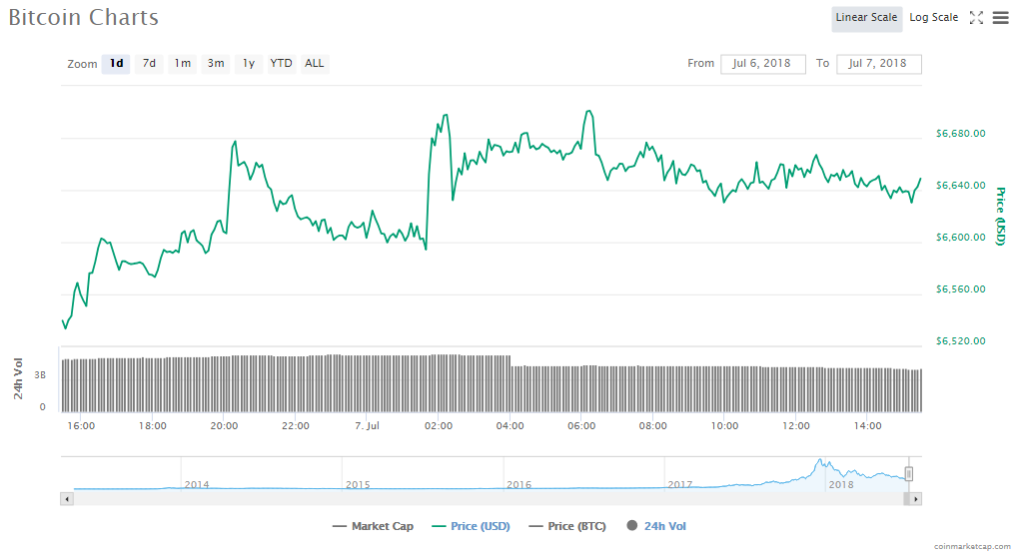Click the navigator range handle
The image size is (1024, 560).
[909, 474]
